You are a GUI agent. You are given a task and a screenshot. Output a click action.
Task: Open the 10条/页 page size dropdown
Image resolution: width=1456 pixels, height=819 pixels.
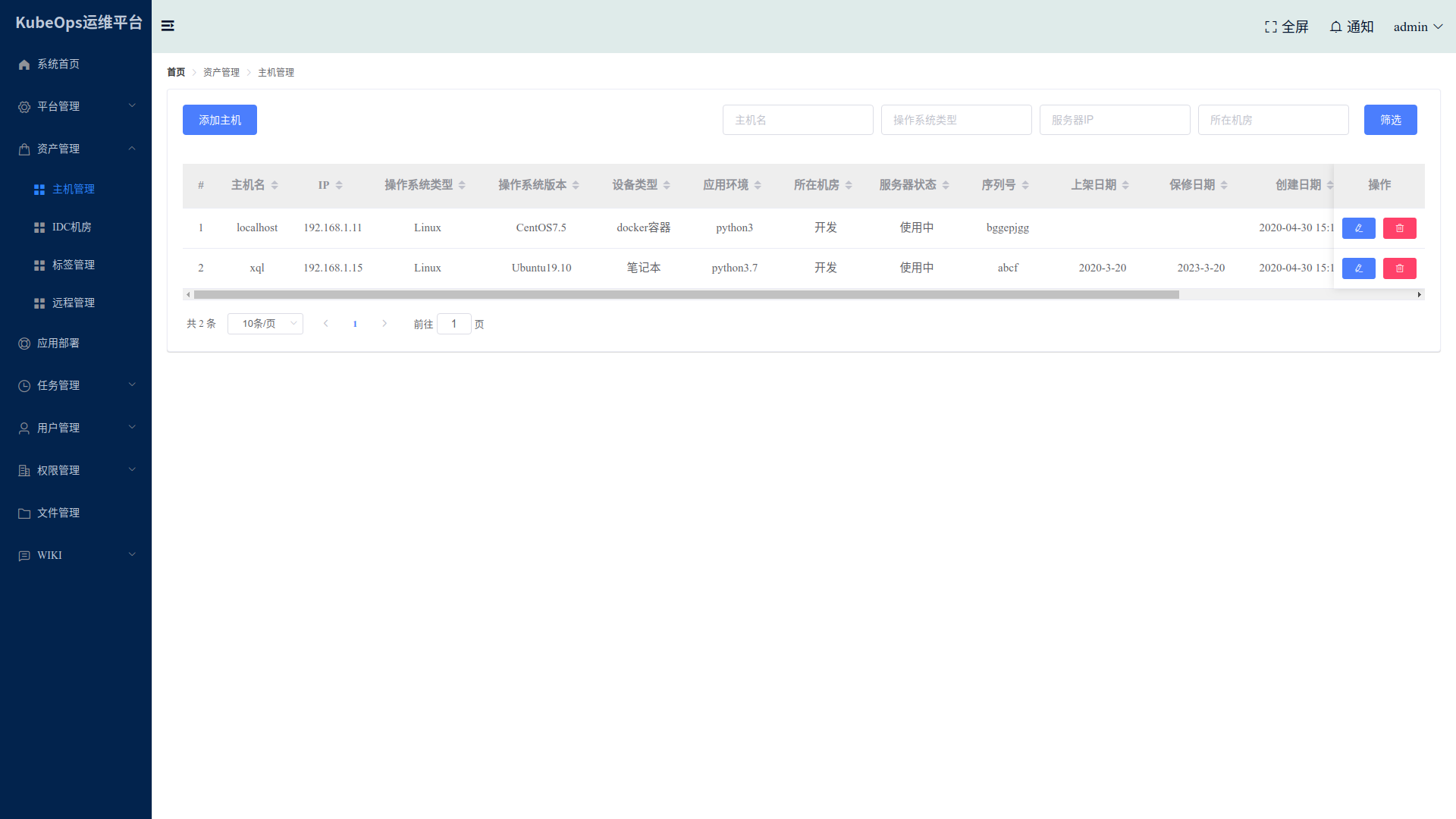(265, 324)
